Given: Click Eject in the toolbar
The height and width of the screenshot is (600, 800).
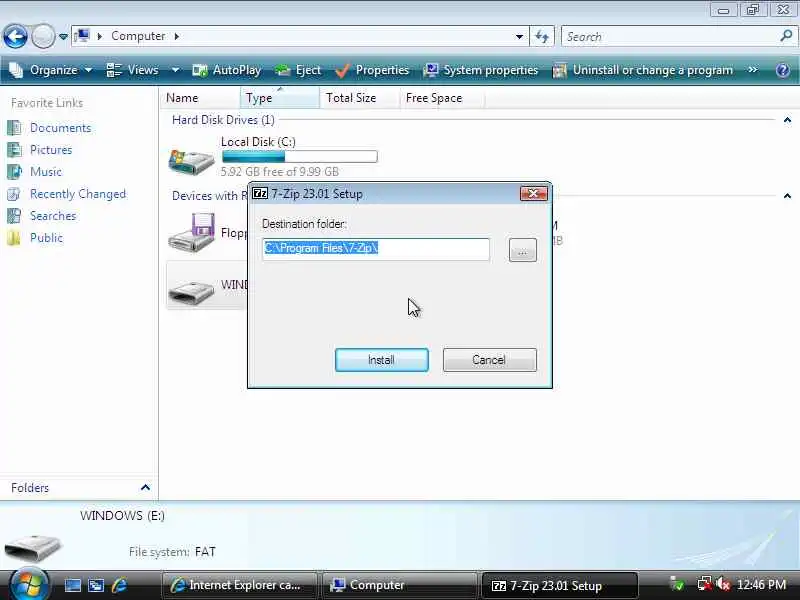Looking at the screenshot, I should [x=298, y=70].
